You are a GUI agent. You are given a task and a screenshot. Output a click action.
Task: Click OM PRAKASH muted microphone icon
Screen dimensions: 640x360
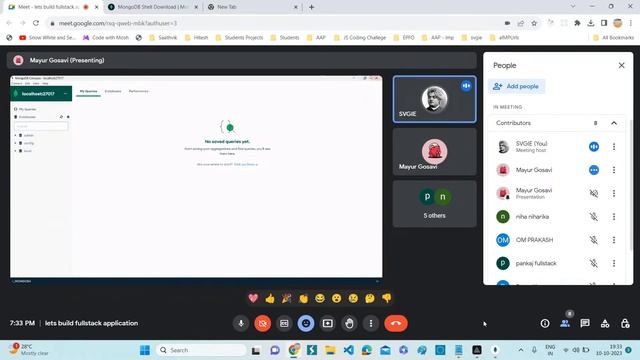tap(593, 240)
